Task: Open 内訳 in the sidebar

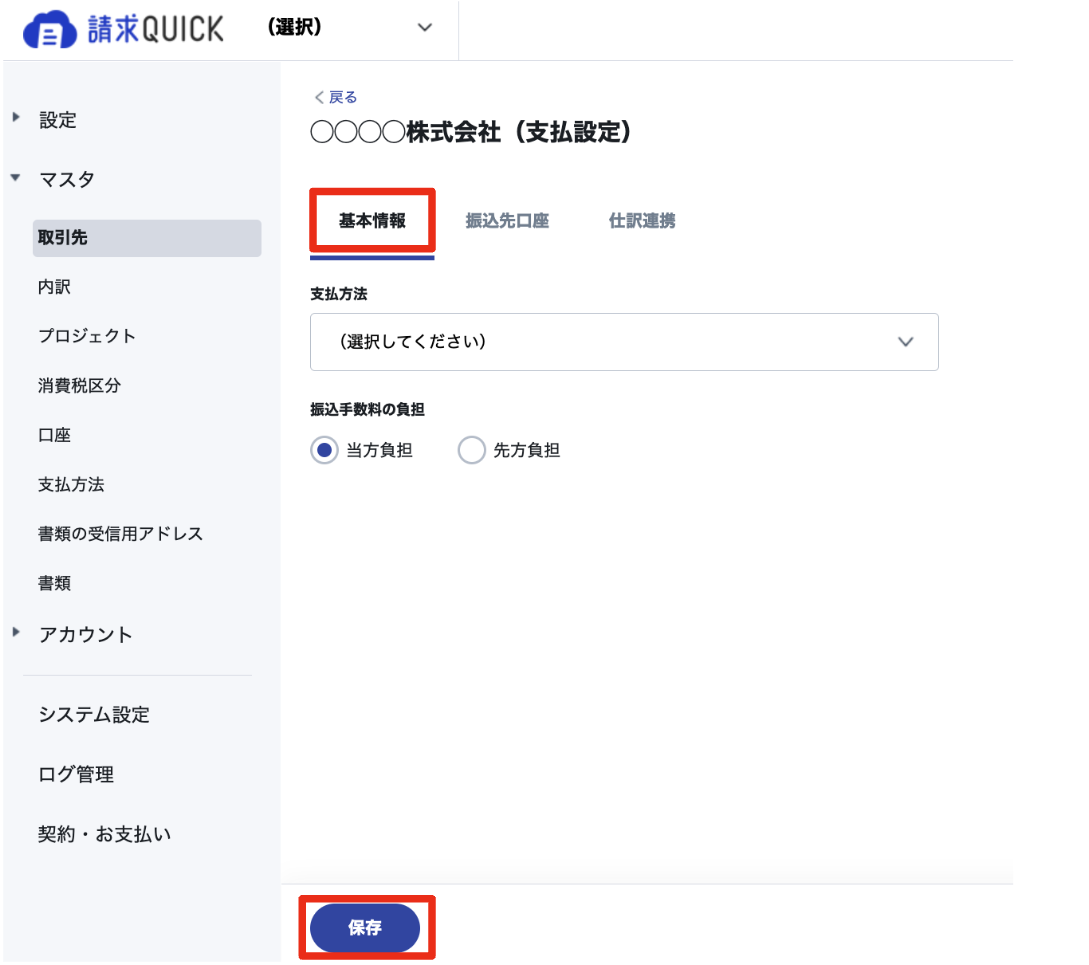Action: 54,287
